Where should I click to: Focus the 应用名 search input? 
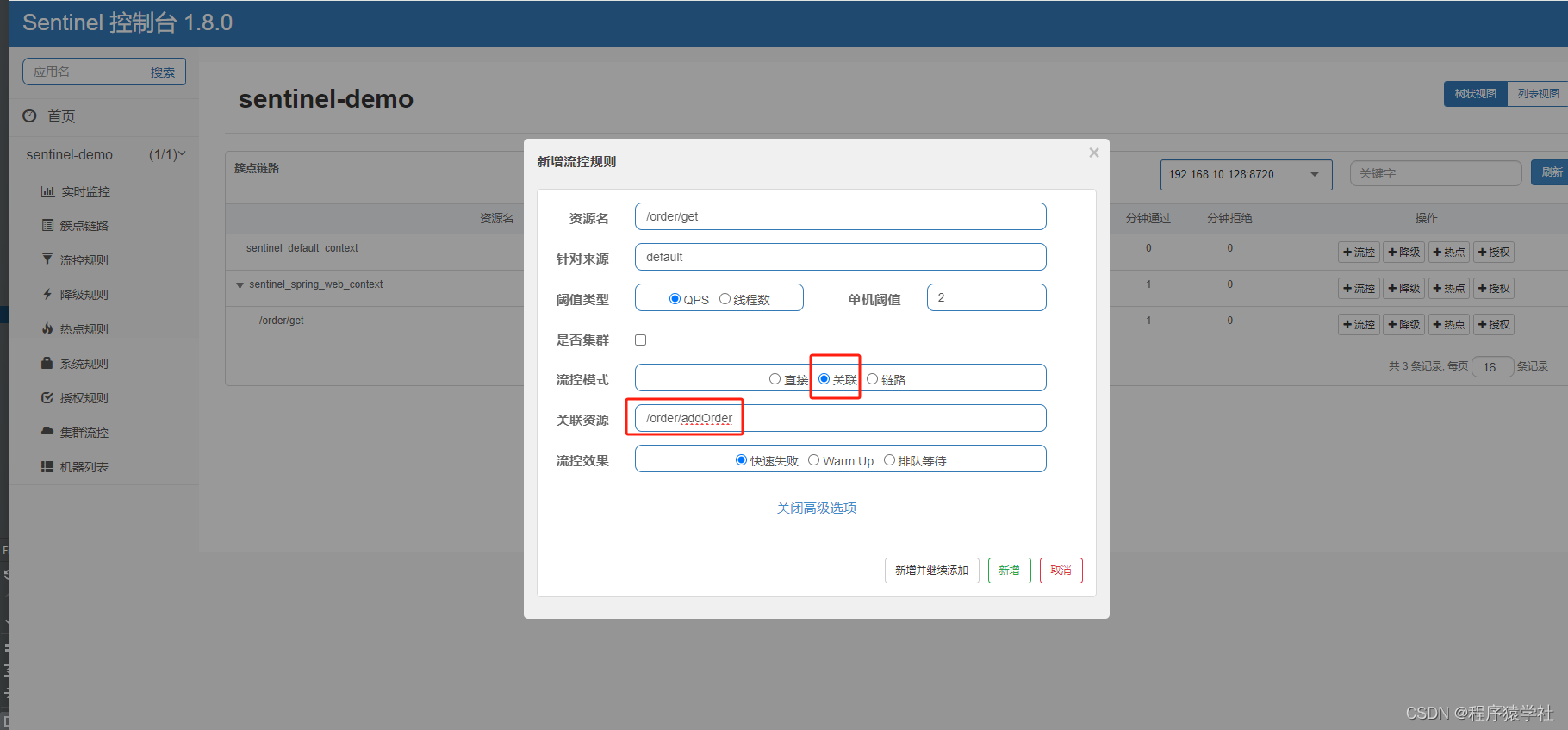coord(81,72)
